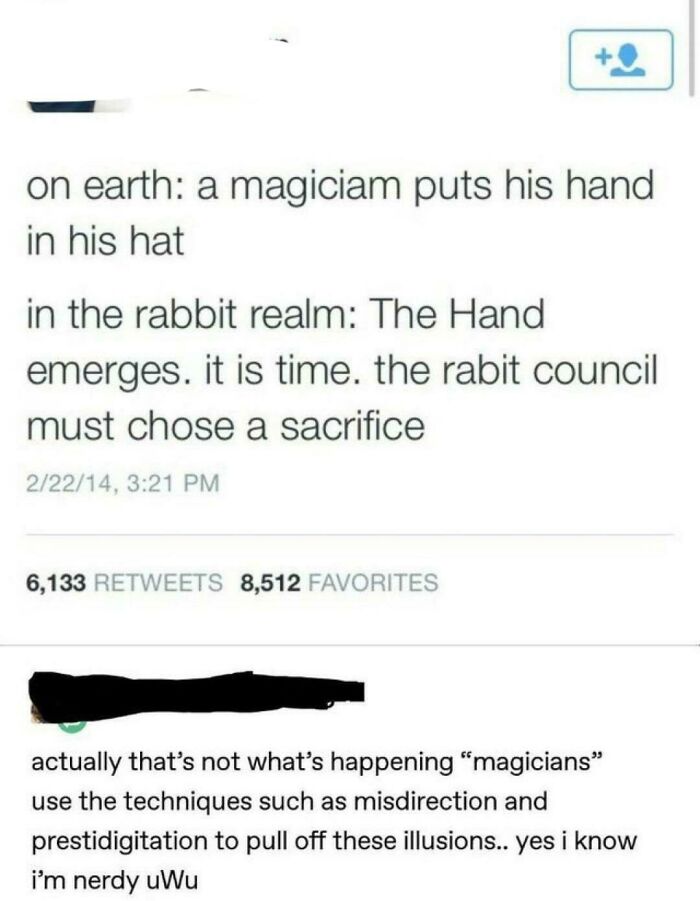Open the 8,512 FAVORITES list
Image resolution: width=700 pixels, height=901 pixels.
pos(340,582)
